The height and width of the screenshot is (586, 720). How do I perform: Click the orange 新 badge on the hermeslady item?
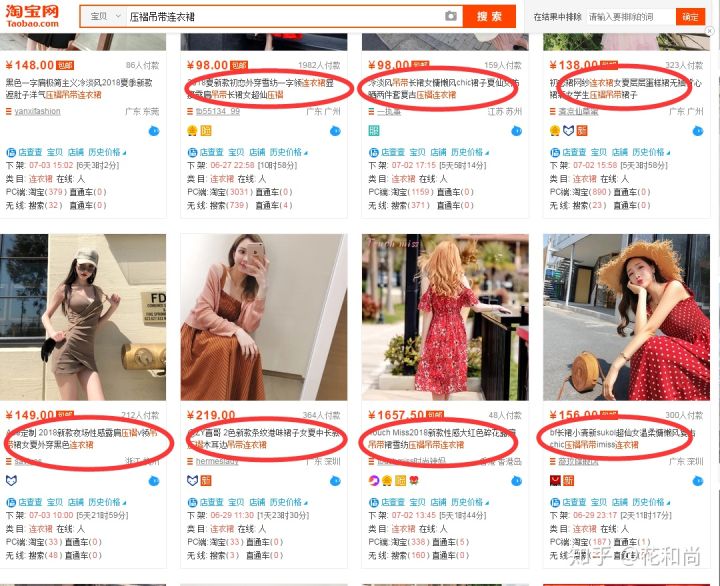(206, 481)
